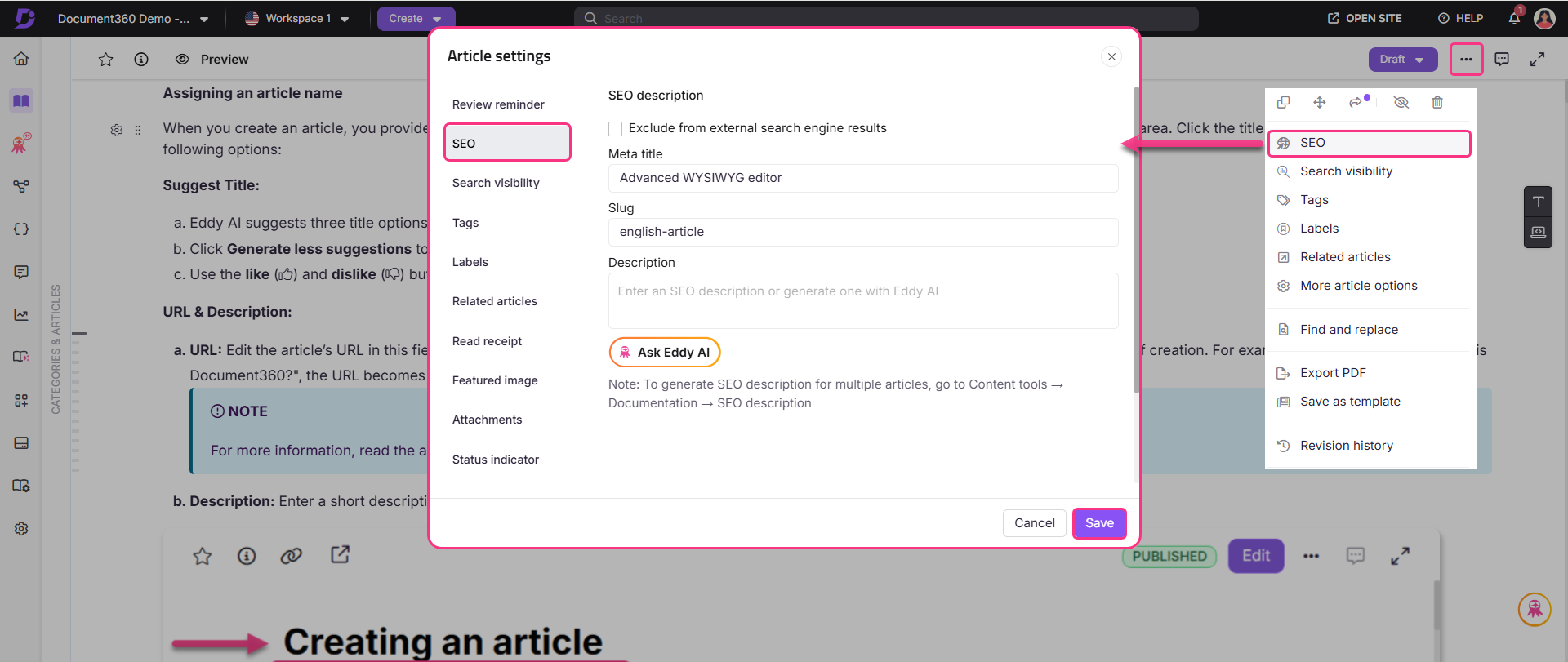Click the fullscreen expand icon top right
Image resolution: width=1568 pixels, height=662 pixels.
point(1537,59)
